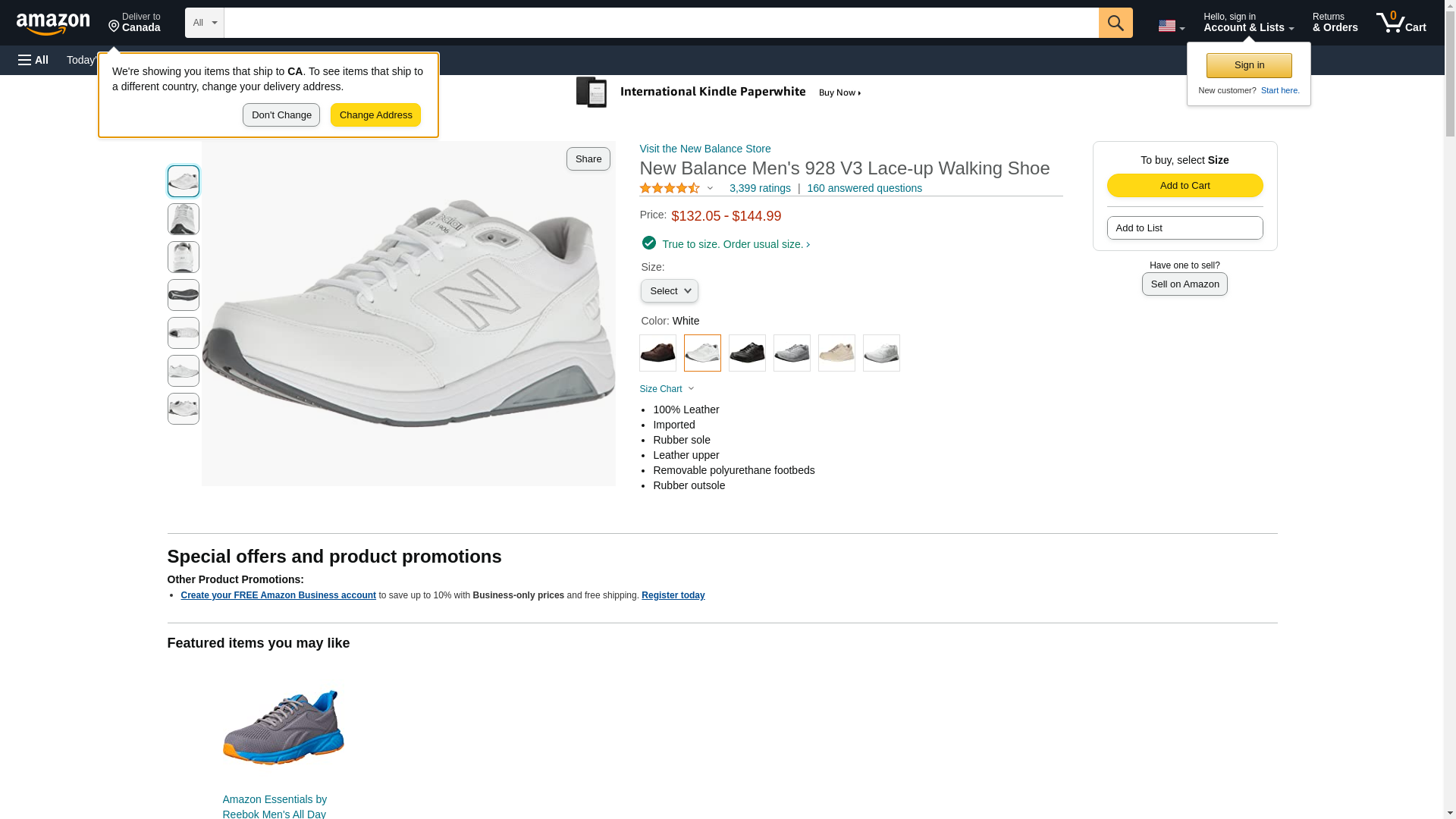Click the Kindle Paperwhite banner
Screen dimensions: 1456x819
(719, 93)
